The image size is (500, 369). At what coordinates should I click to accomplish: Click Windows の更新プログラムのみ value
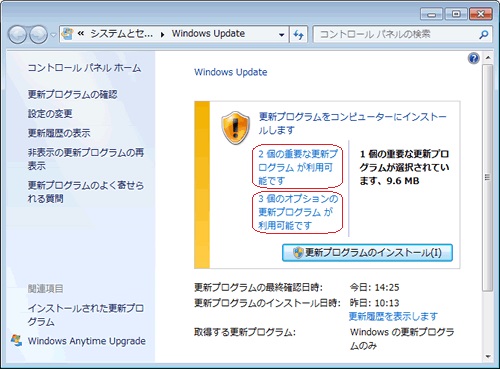click(402, 339)
